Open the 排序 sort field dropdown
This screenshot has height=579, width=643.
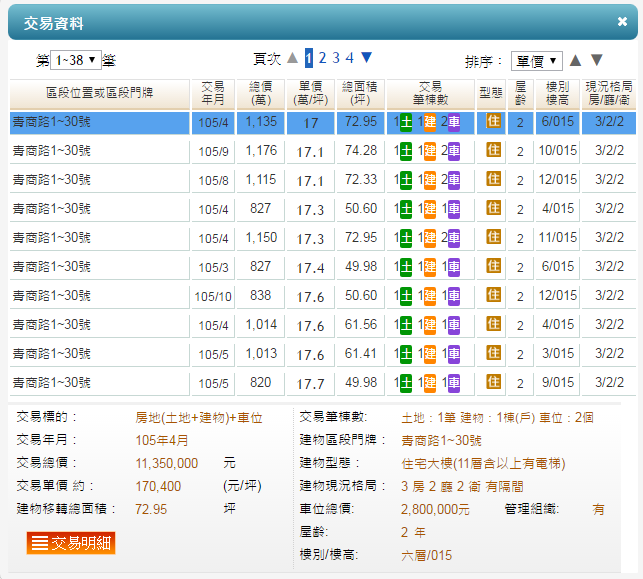point(537,61)
